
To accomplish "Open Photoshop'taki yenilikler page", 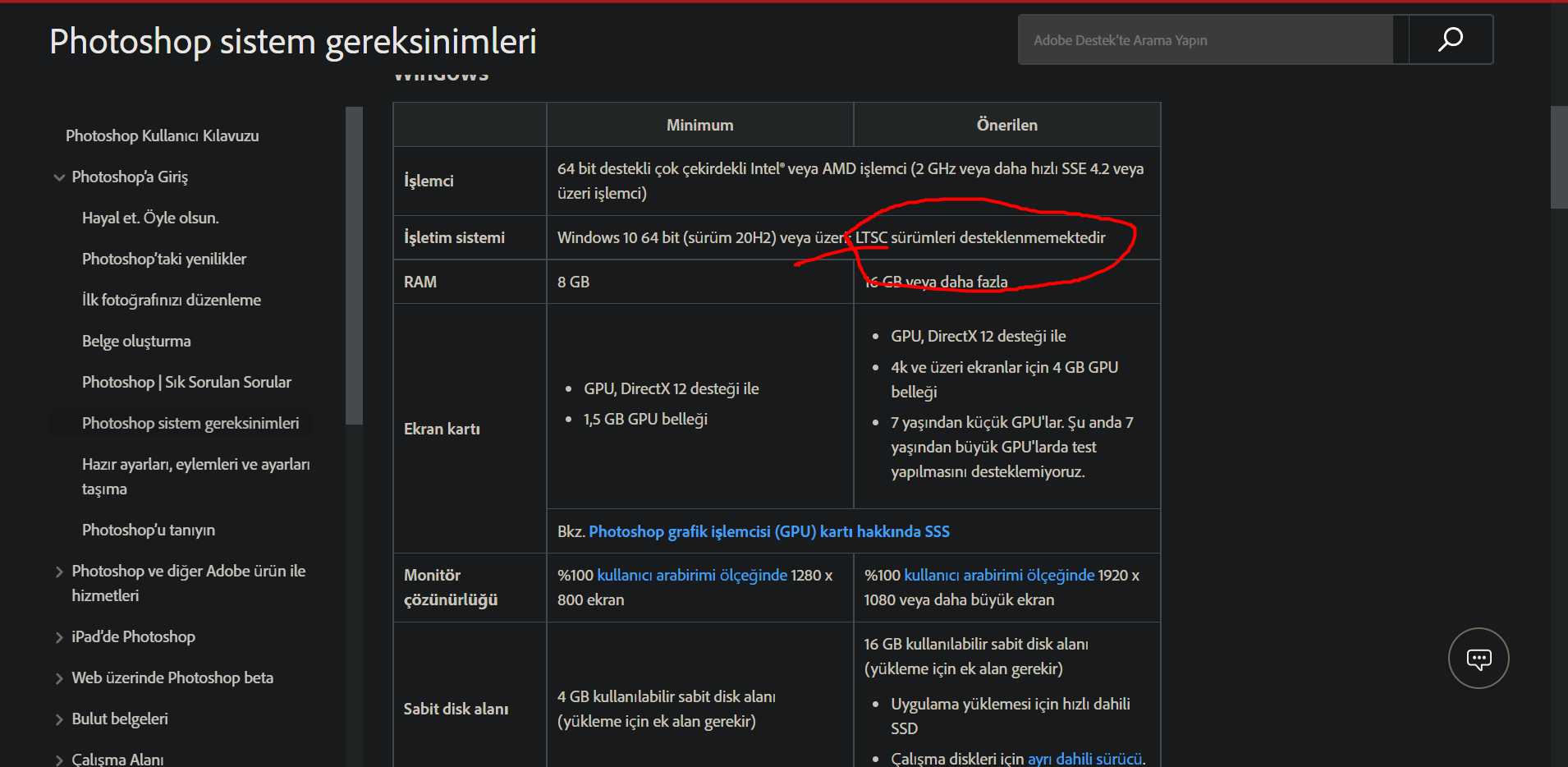I will click(x=164, y=259).
